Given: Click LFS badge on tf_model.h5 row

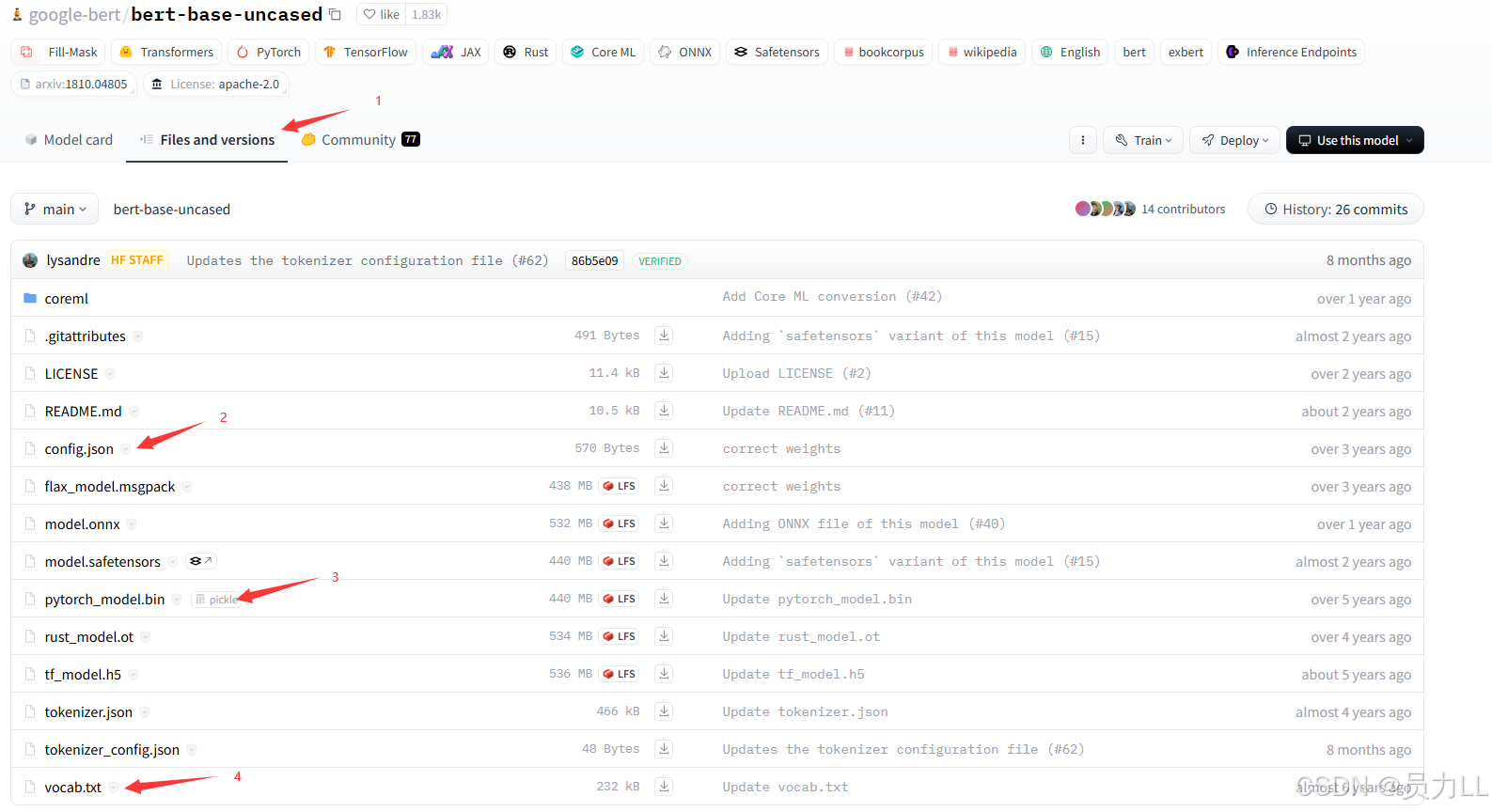Looking at the screenshot, I should tap(620, 674).
